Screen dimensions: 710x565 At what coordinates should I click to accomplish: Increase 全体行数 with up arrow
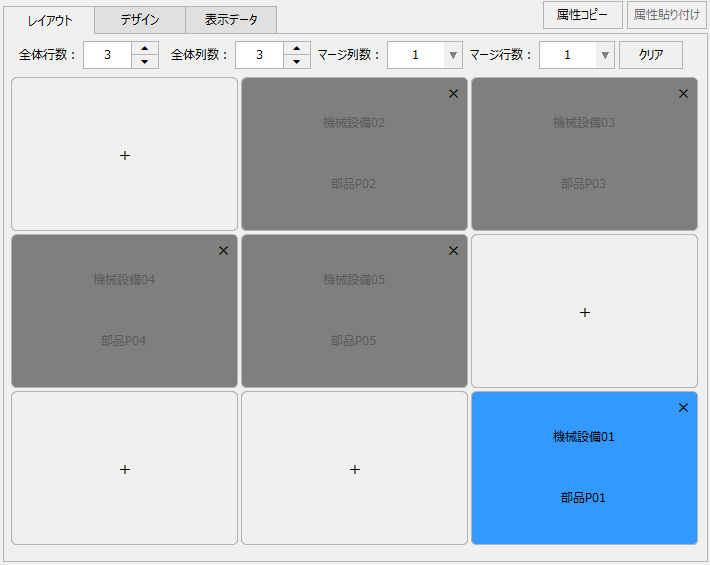[x=145, y=48]
